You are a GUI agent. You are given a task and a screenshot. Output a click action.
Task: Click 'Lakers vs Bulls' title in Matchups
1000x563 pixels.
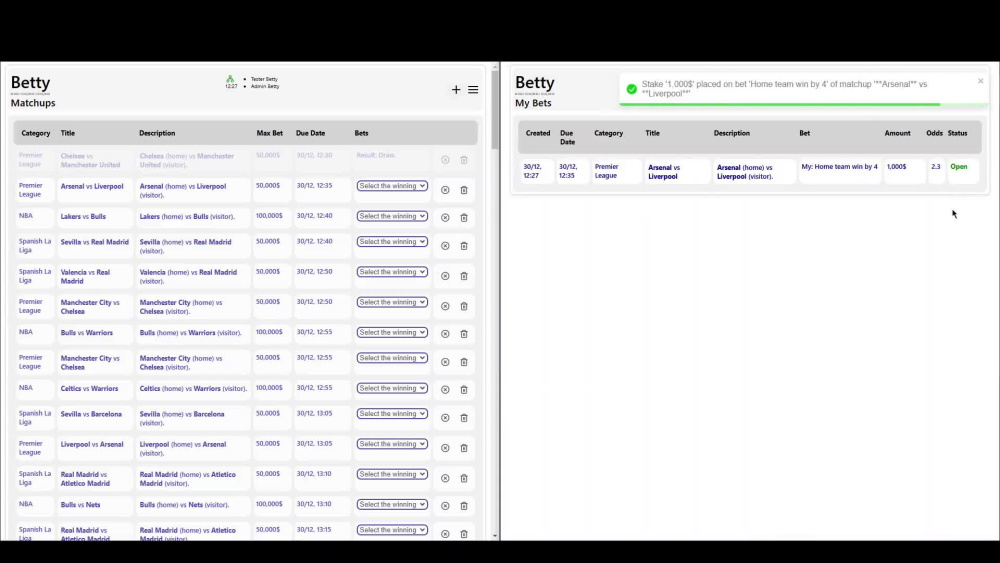tap(83, 216)
